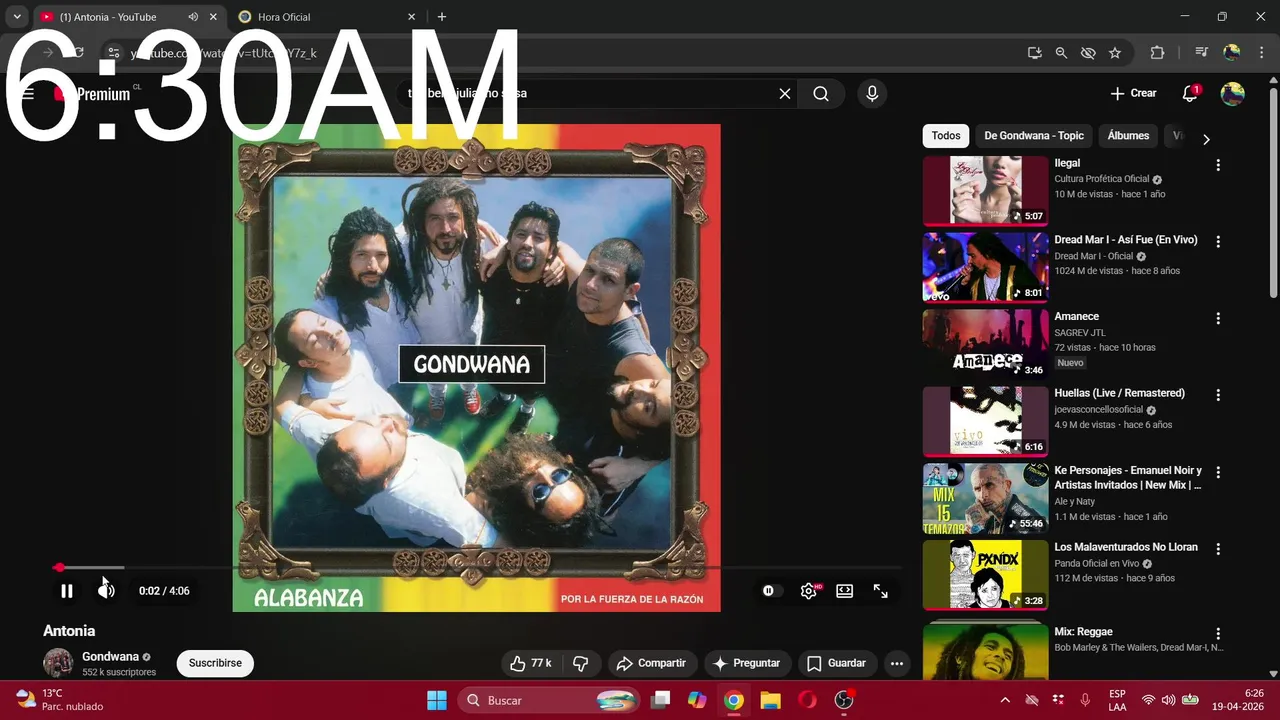This screenshot has height=720, width=1280.
Task: Click the Preguntar button
Action: (x=746, y=663)
